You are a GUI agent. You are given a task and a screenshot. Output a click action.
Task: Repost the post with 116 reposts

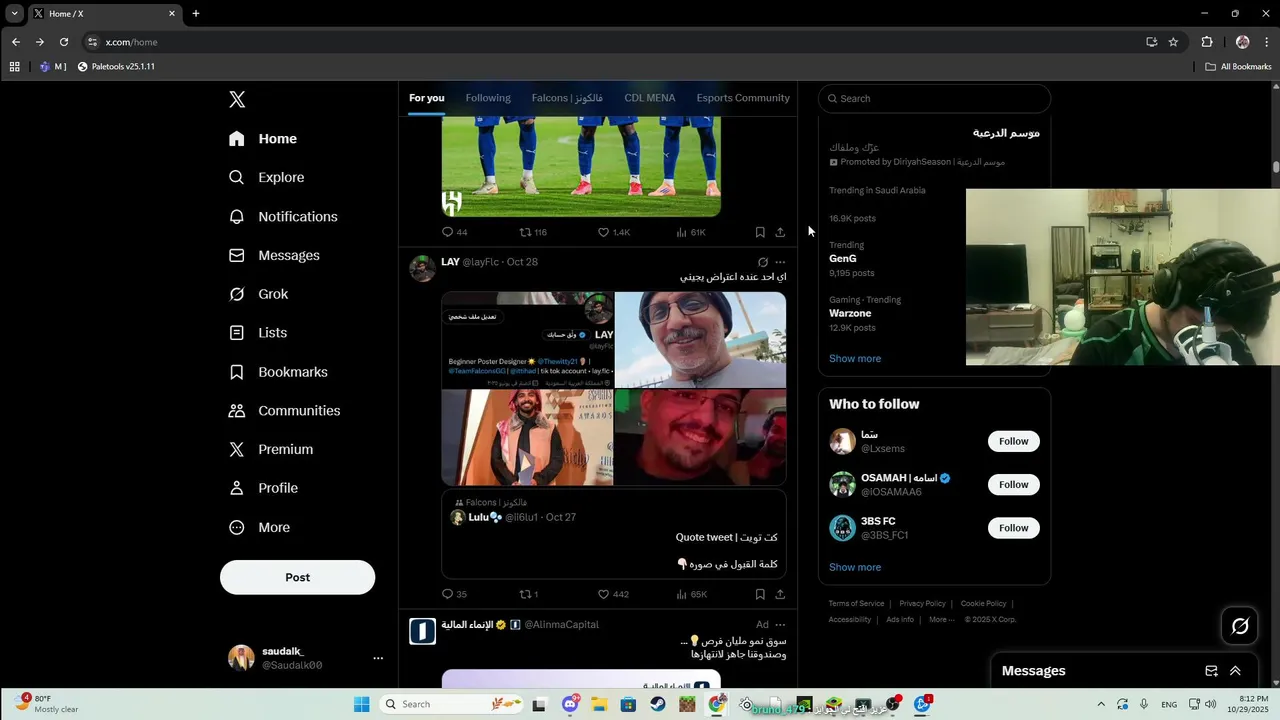click(x=533, y=232)
